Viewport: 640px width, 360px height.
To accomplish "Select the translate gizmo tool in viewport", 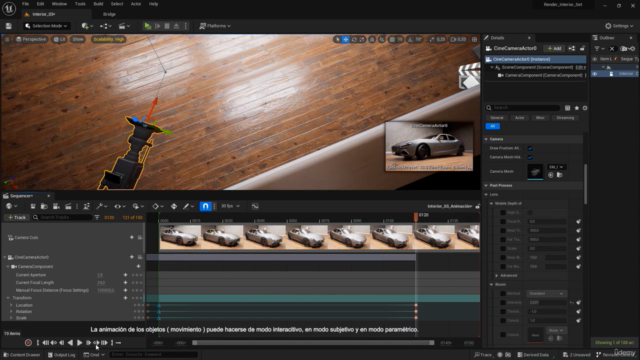I will (346, 39).
